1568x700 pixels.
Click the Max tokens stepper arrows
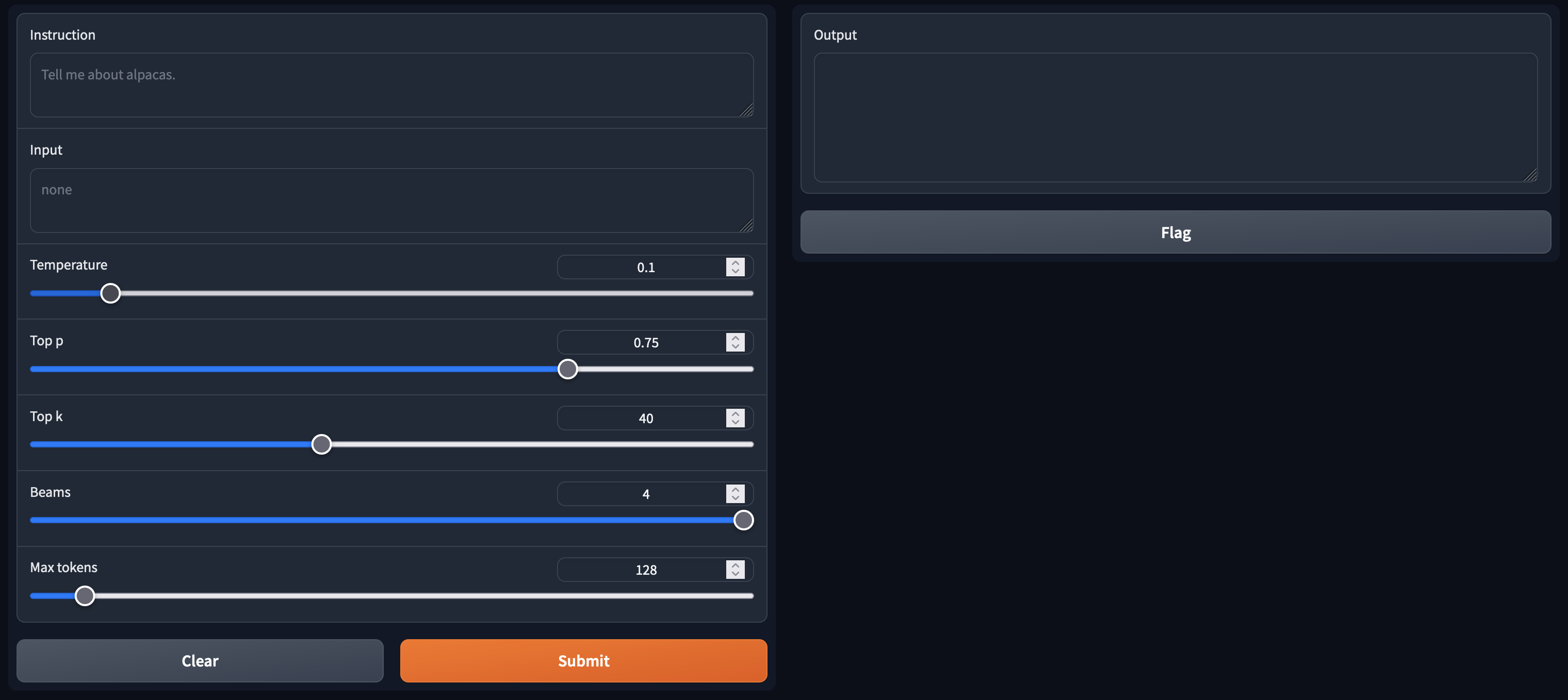pos(736,569)
